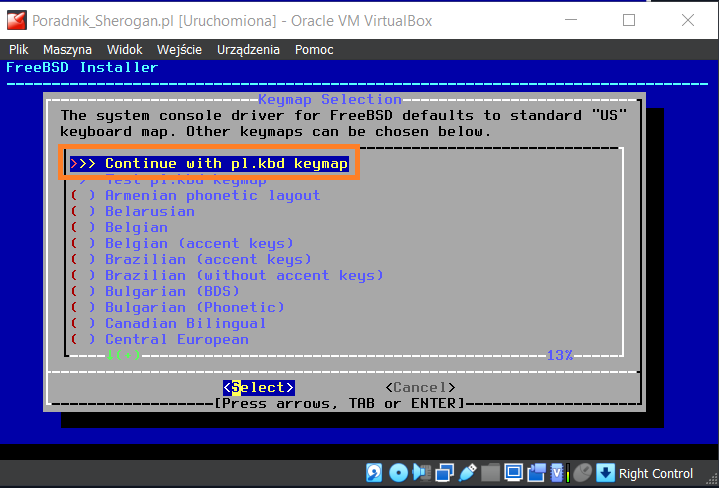
Task: Open network adapter status icon
Action: 443,473
